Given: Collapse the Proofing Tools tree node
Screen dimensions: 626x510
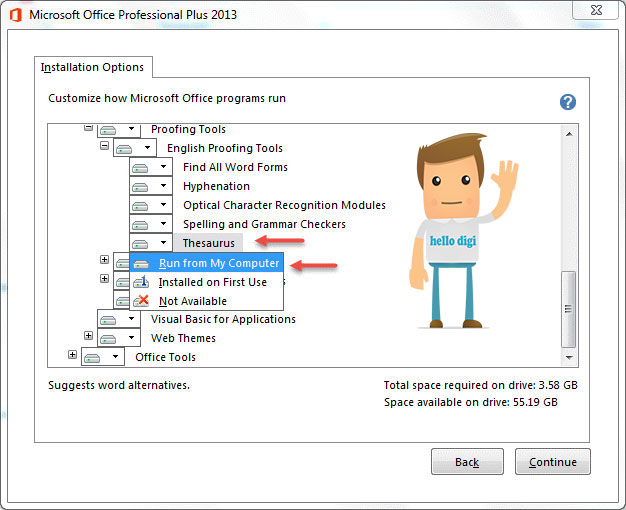Looking at the screenshot, I should click(88, 129).
